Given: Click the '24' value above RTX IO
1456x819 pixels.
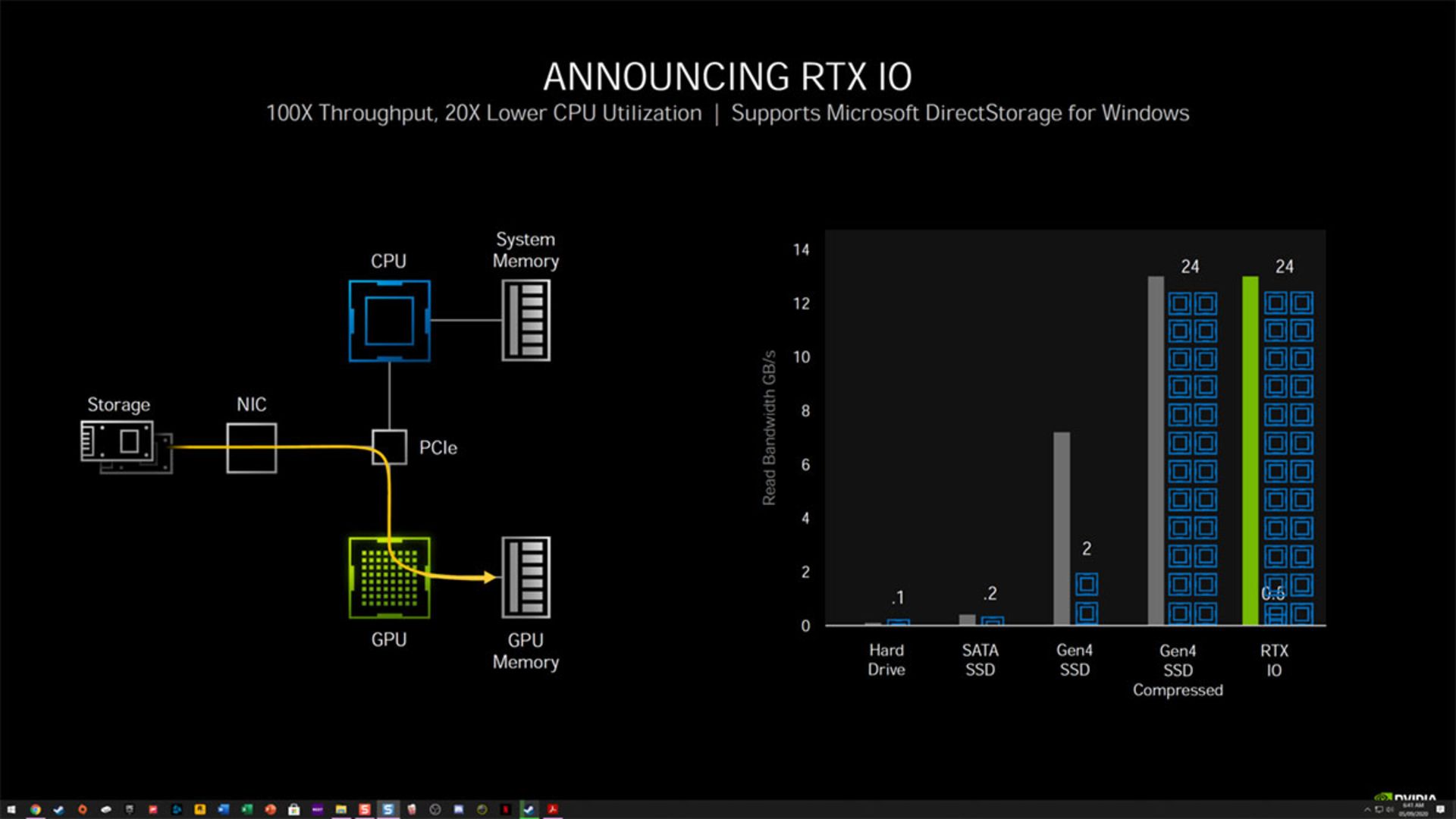Looking at the screenshot, I should pos(1285,266).
